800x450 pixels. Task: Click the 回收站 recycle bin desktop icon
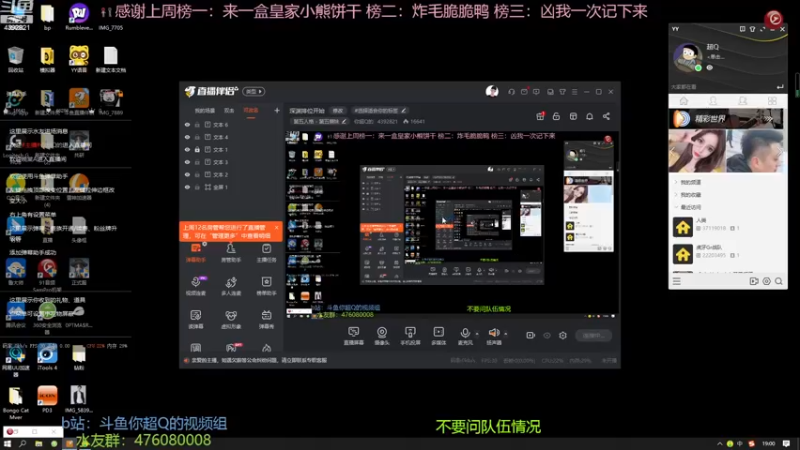point(16,59)
